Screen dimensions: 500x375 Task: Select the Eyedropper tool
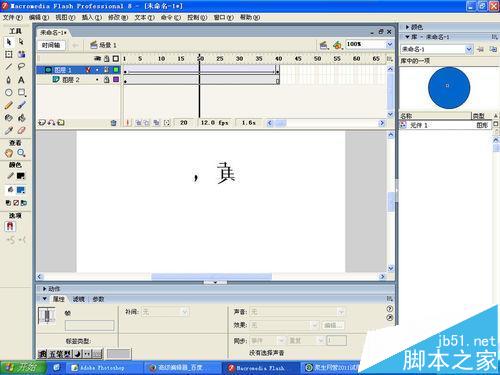[x=9, y=131]
